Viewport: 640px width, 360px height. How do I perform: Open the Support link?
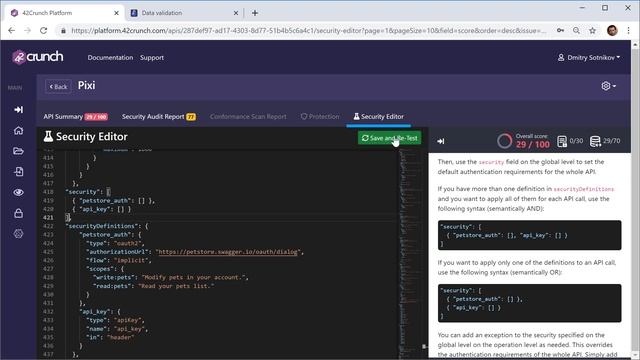click(x=152, y=58)
